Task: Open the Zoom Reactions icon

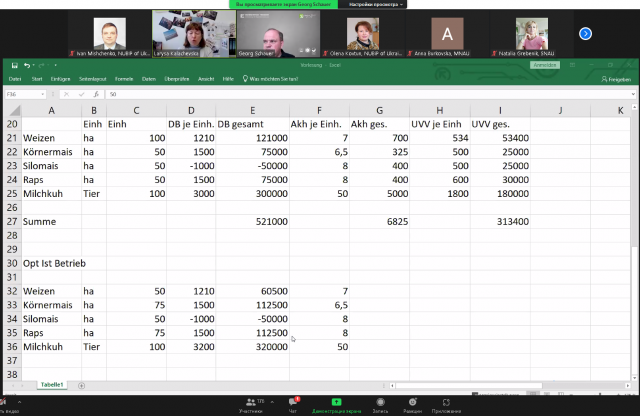Action: (x=412, y=403)
